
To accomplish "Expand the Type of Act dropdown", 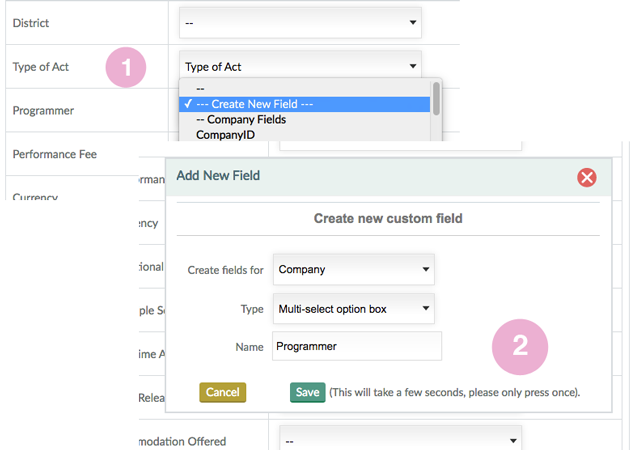I will (300, 67).
